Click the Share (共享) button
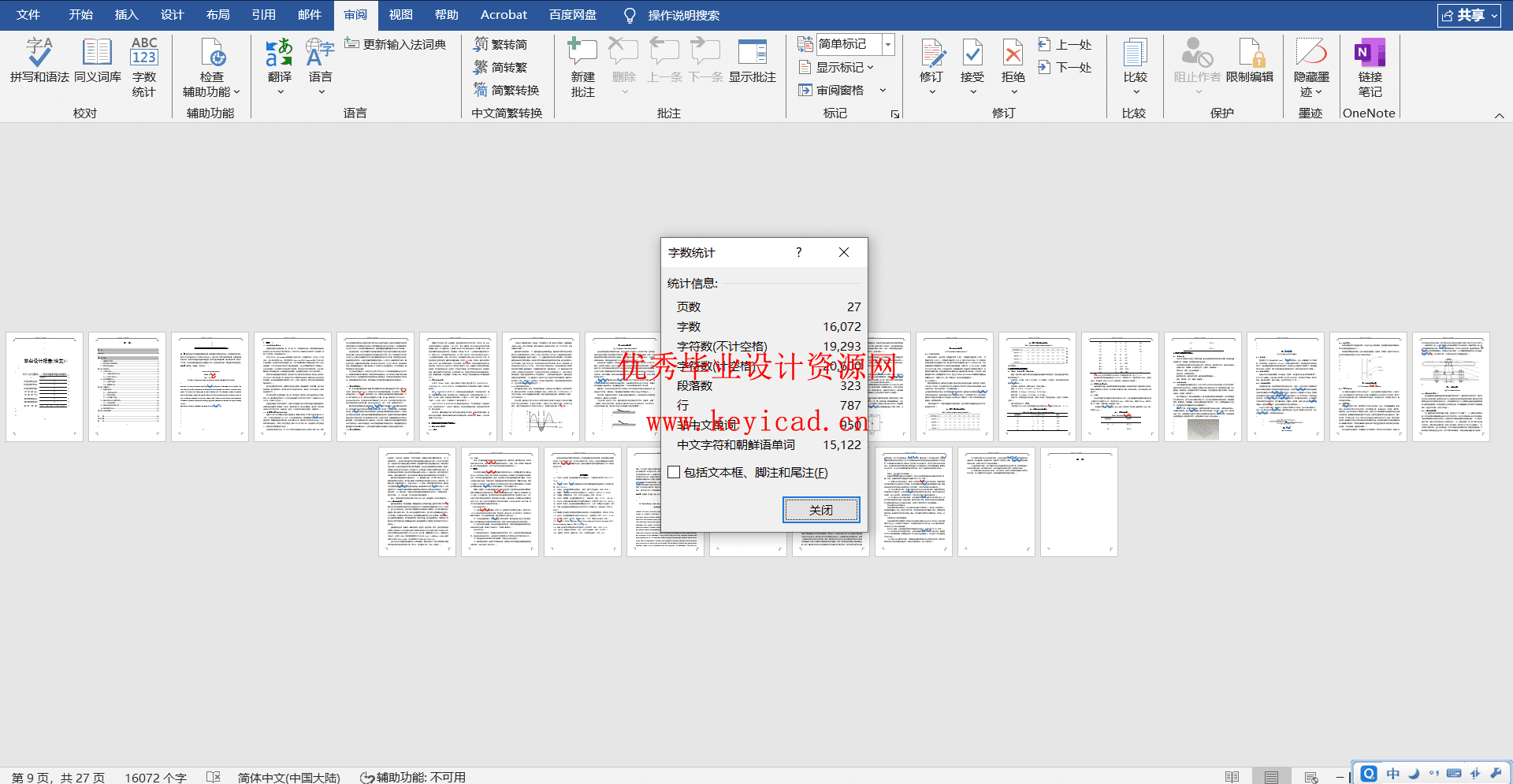This screenshot has width=1513, height=784. tap(1469, 15)
